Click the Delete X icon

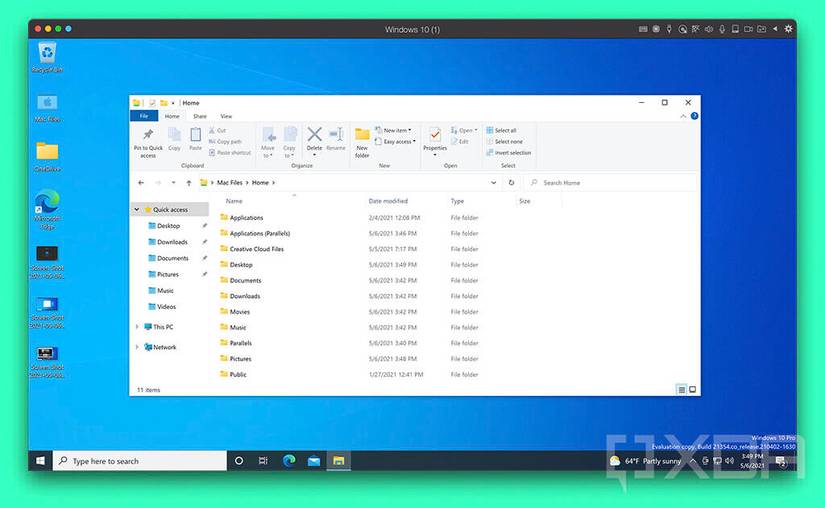pos(315,134)
